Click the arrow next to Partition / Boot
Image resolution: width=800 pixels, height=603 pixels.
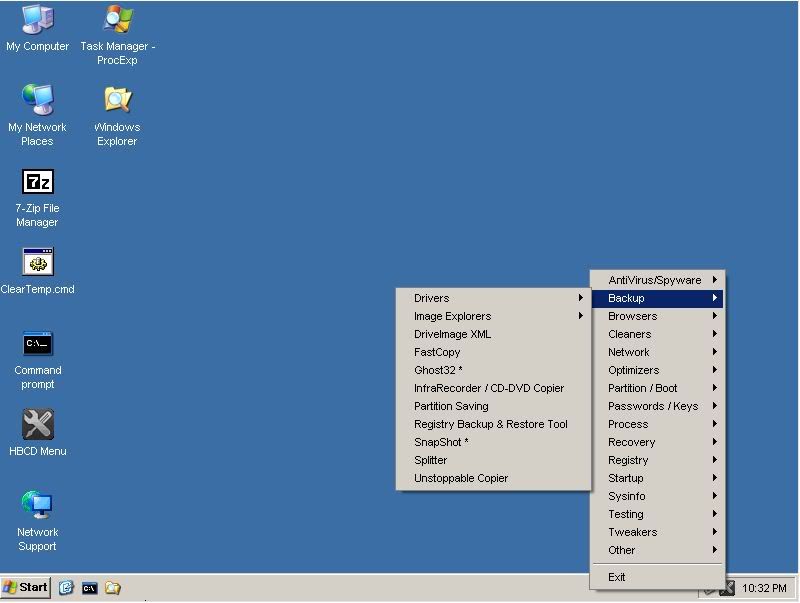point(715,388)
